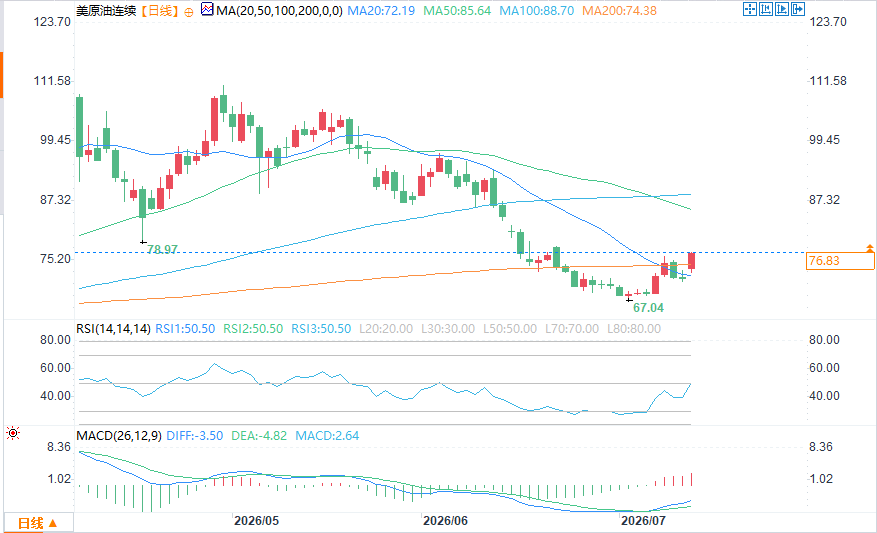Click the exit/export arrow icon
The height and width of the screenshot is (533, 877).
798,9
